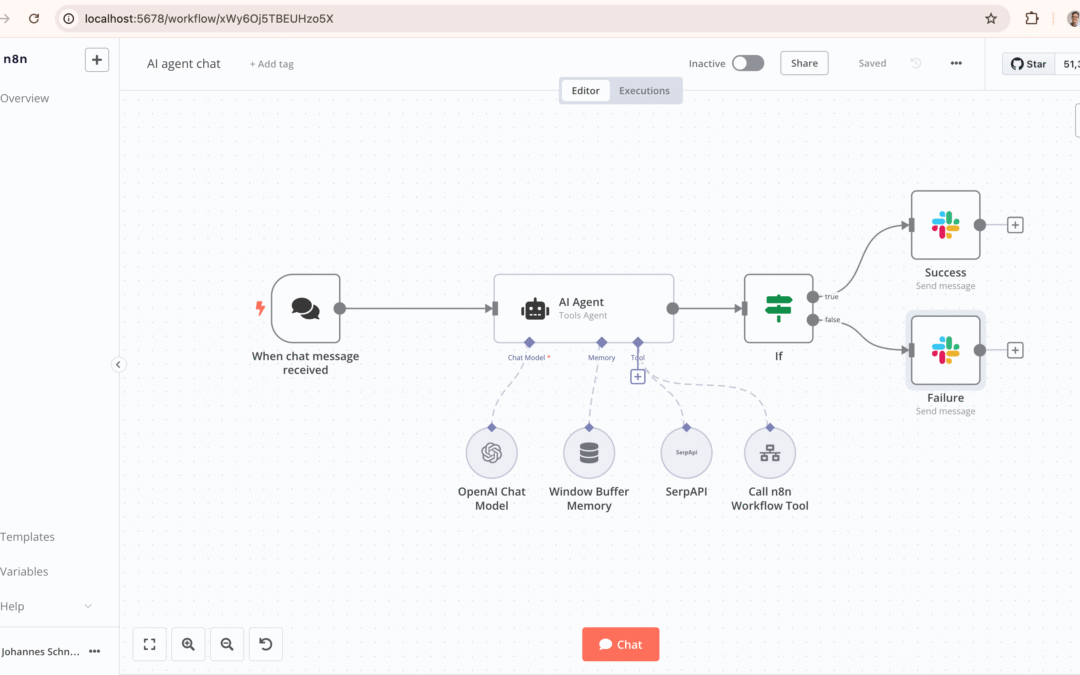Click the If node's true output connector

pos(813,297)
